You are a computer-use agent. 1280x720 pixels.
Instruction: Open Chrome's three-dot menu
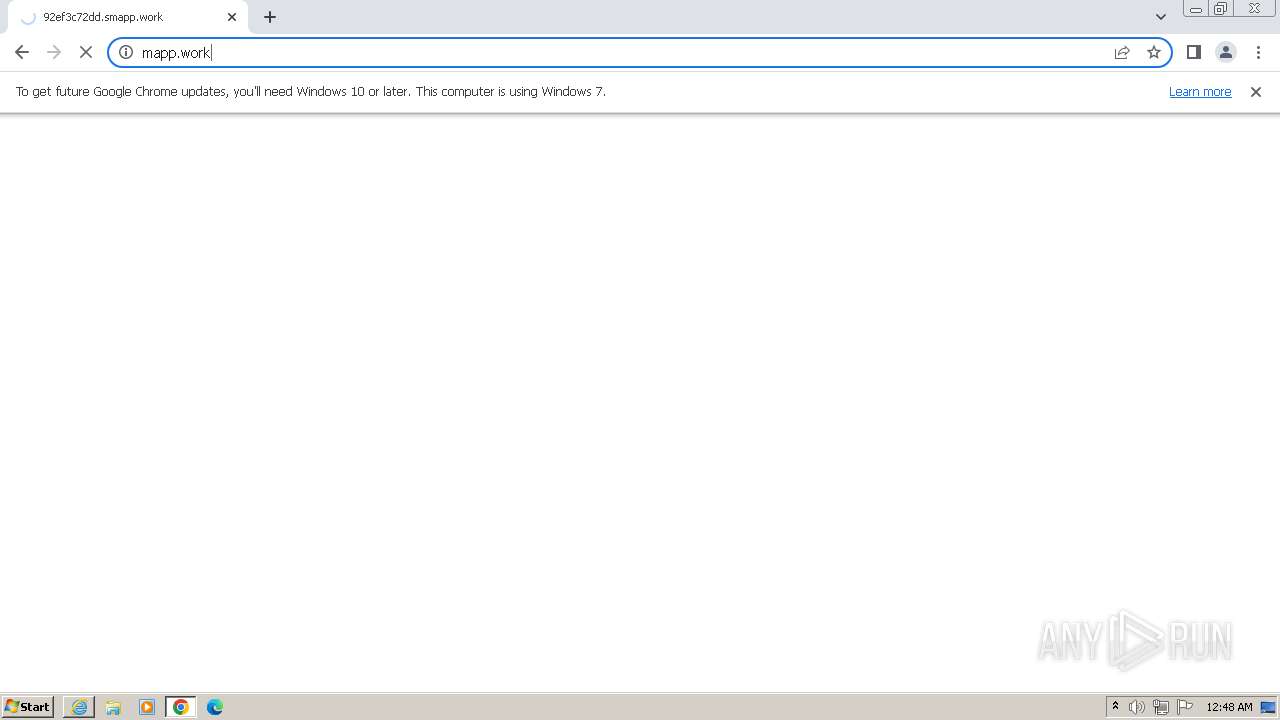pos(1258,52)
